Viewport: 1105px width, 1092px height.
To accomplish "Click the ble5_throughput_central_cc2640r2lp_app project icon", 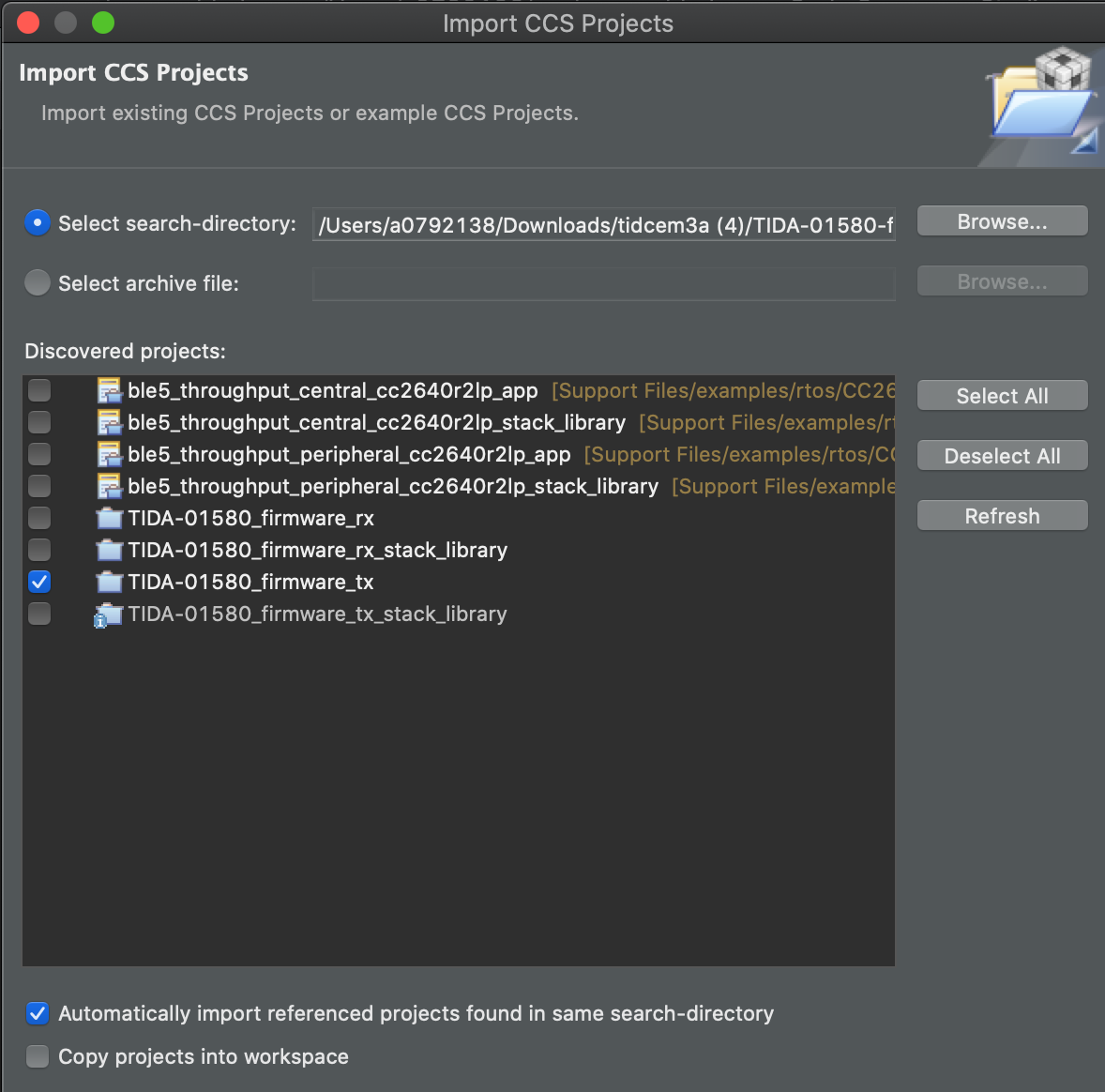I will (x=109, y=390).
